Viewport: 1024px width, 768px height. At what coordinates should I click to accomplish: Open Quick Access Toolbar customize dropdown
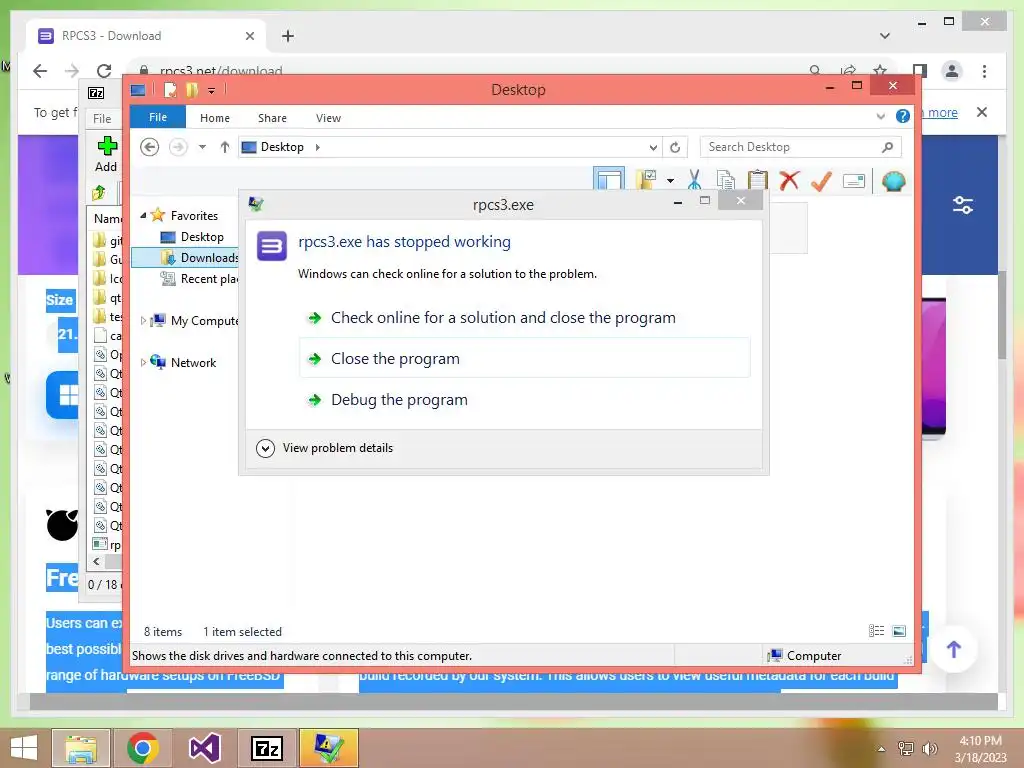[212, 91]
